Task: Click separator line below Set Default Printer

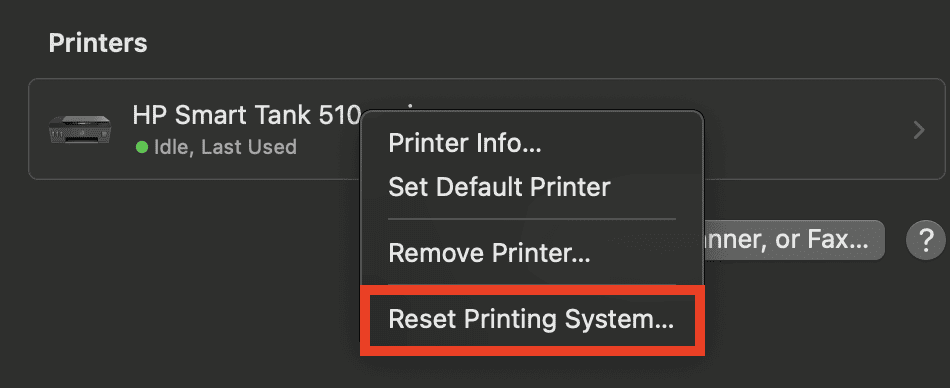Action: pos(531,219)
